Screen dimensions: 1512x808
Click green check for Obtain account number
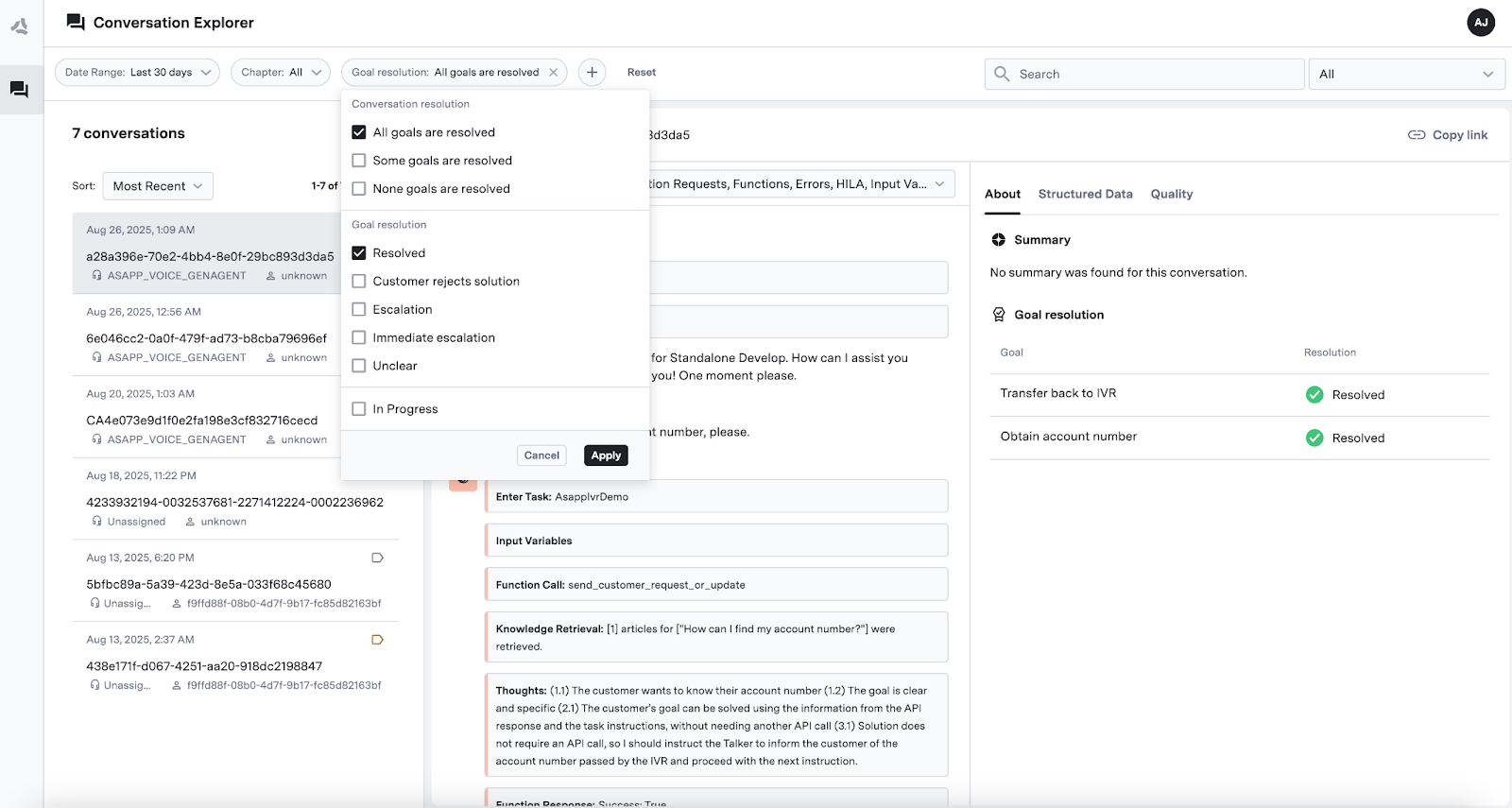pyautogui.click(x=1314, y=438)
